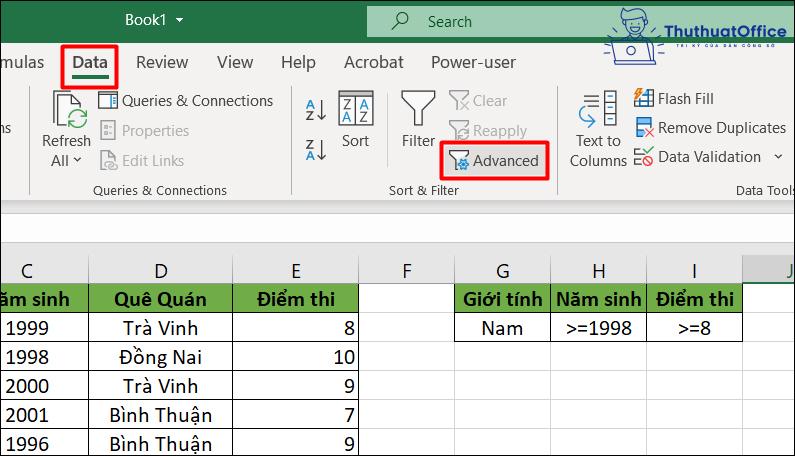Open the Help tab

click(298, 62)
